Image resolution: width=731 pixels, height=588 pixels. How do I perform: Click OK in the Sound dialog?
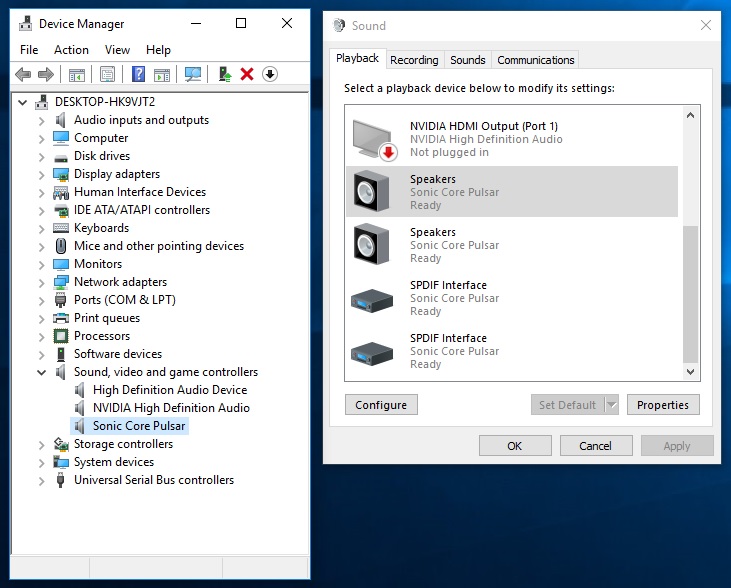[515, 446]
